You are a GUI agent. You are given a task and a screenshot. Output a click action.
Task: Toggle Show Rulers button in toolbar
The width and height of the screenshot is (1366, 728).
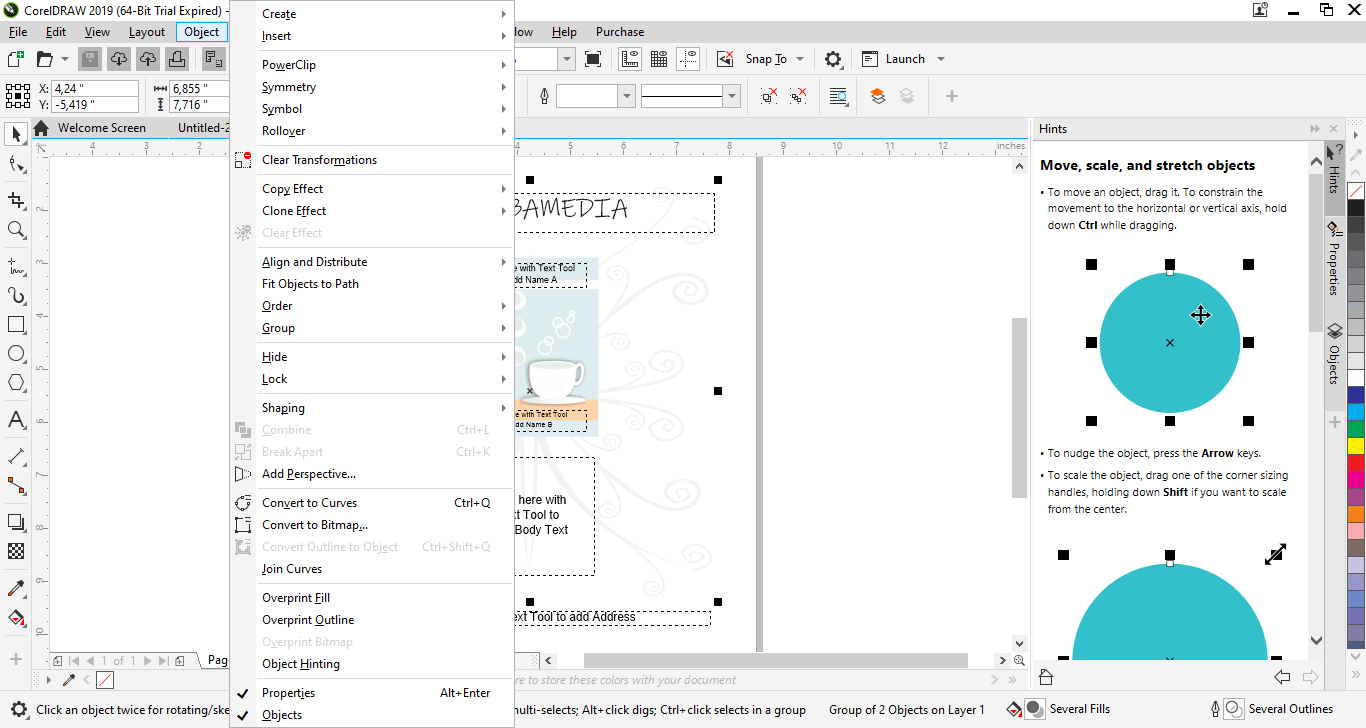click(630, 59)
